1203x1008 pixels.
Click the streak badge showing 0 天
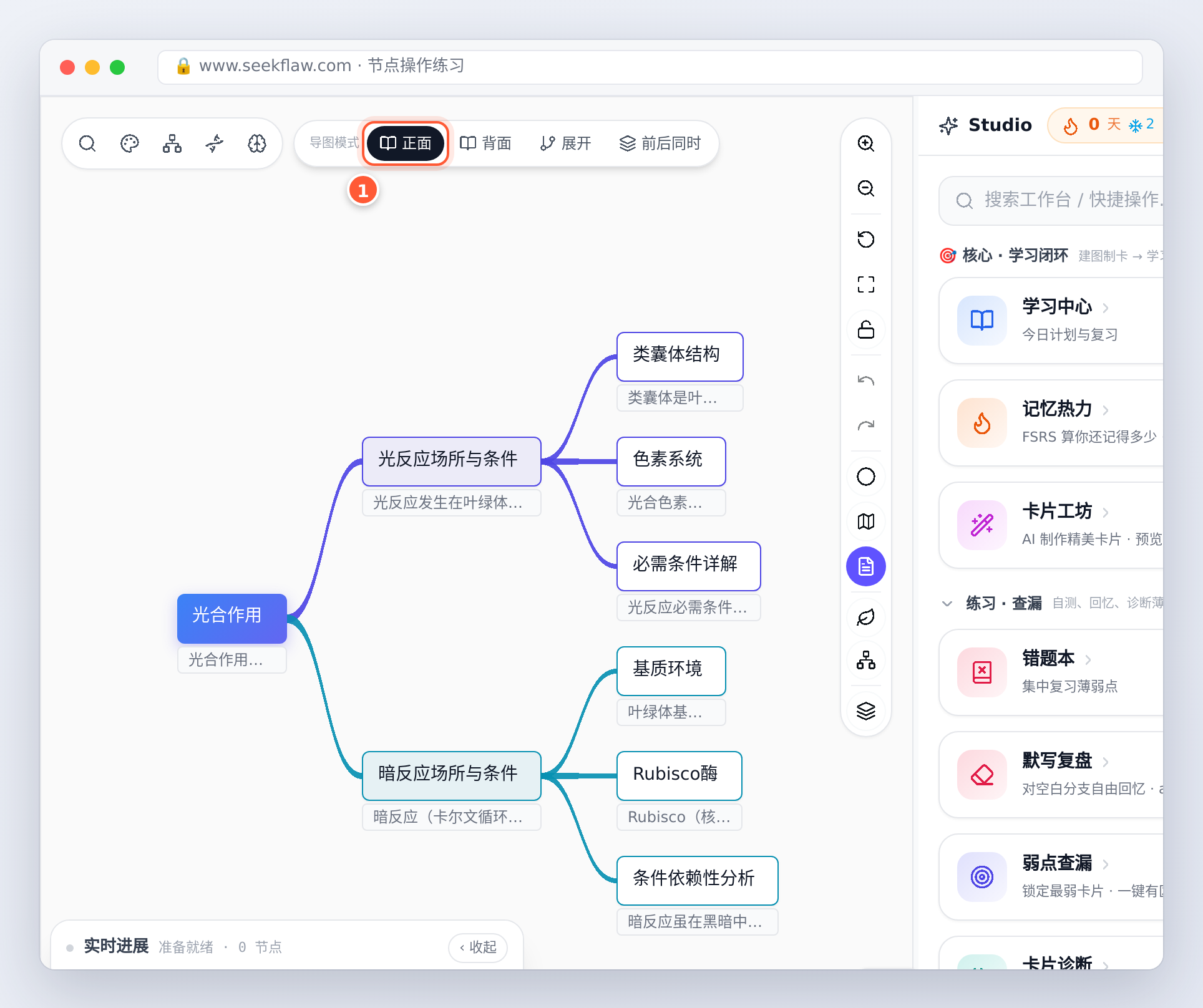1105,125
